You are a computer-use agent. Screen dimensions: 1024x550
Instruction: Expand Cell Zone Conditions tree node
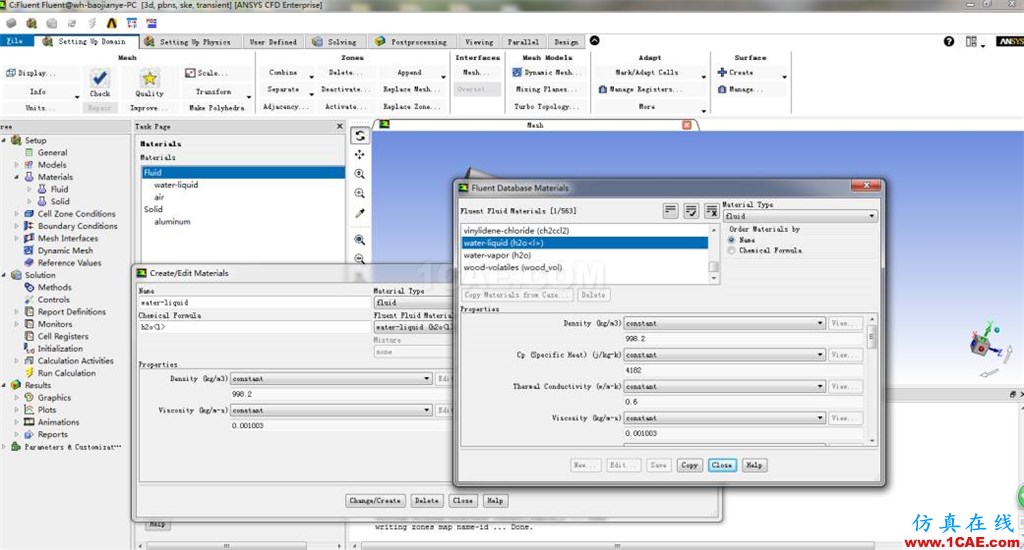(x=16, y=214)
